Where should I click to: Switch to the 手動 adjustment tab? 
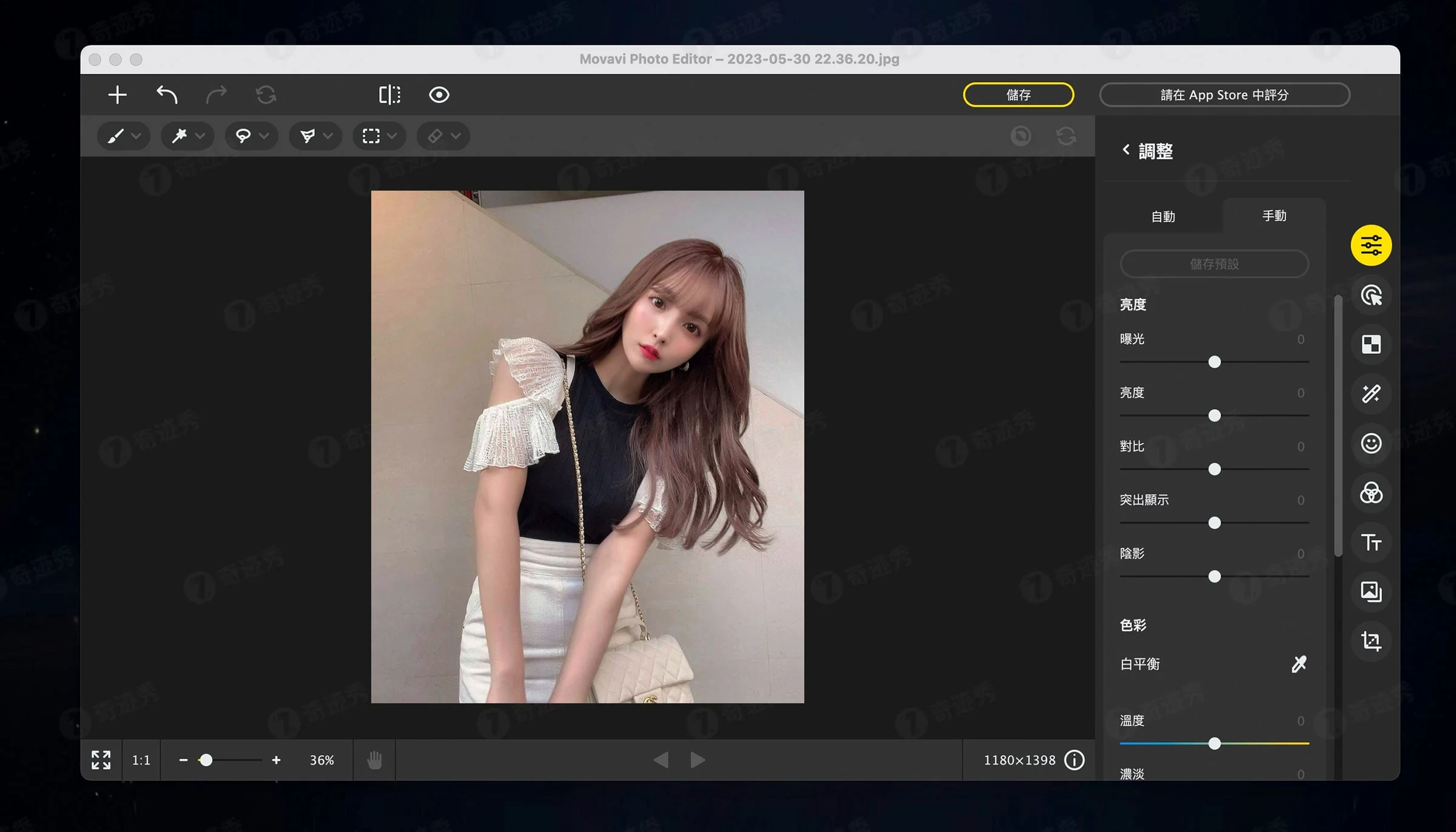click(x=1274, y=216)
